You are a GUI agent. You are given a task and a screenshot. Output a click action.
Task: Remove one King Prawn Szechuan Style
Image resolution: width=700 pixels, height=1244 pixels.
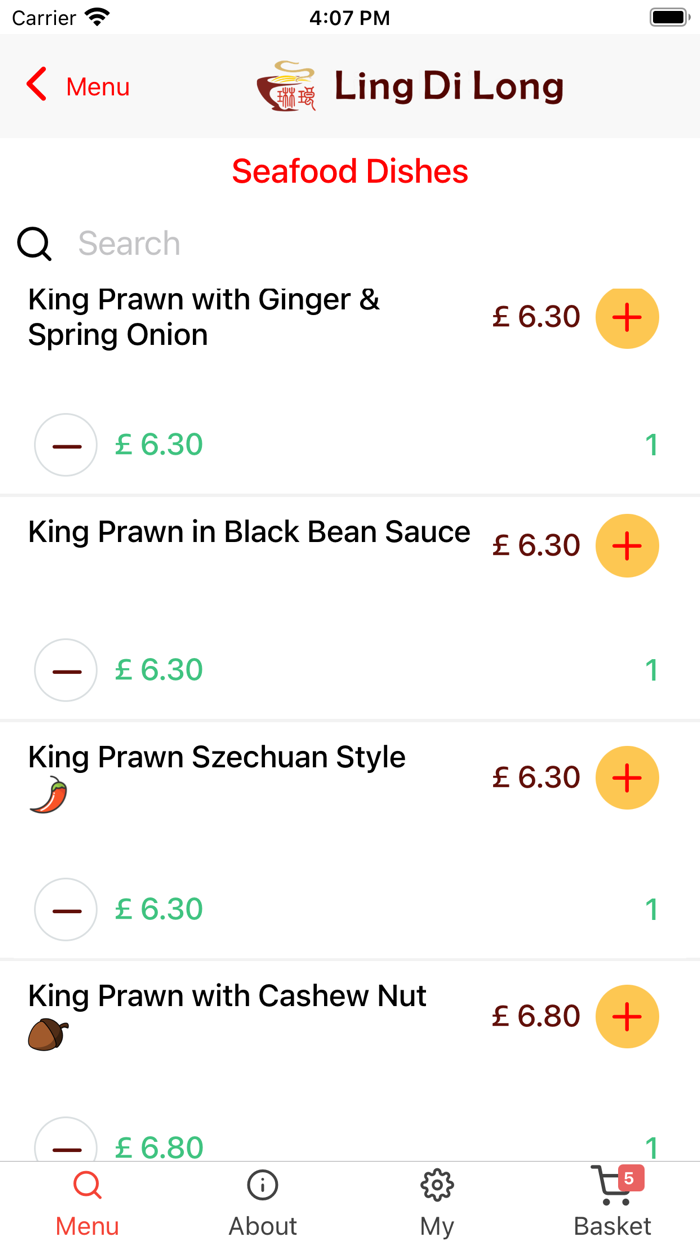66,910
